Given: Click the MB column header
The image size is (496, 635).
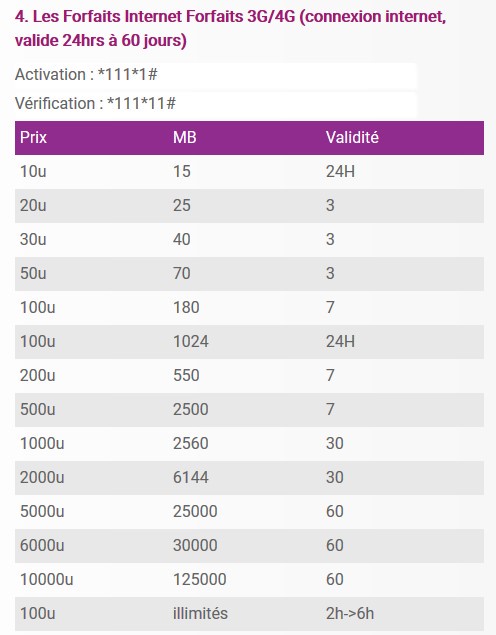Looking at the screenshot, I should [x=185, y=138].
